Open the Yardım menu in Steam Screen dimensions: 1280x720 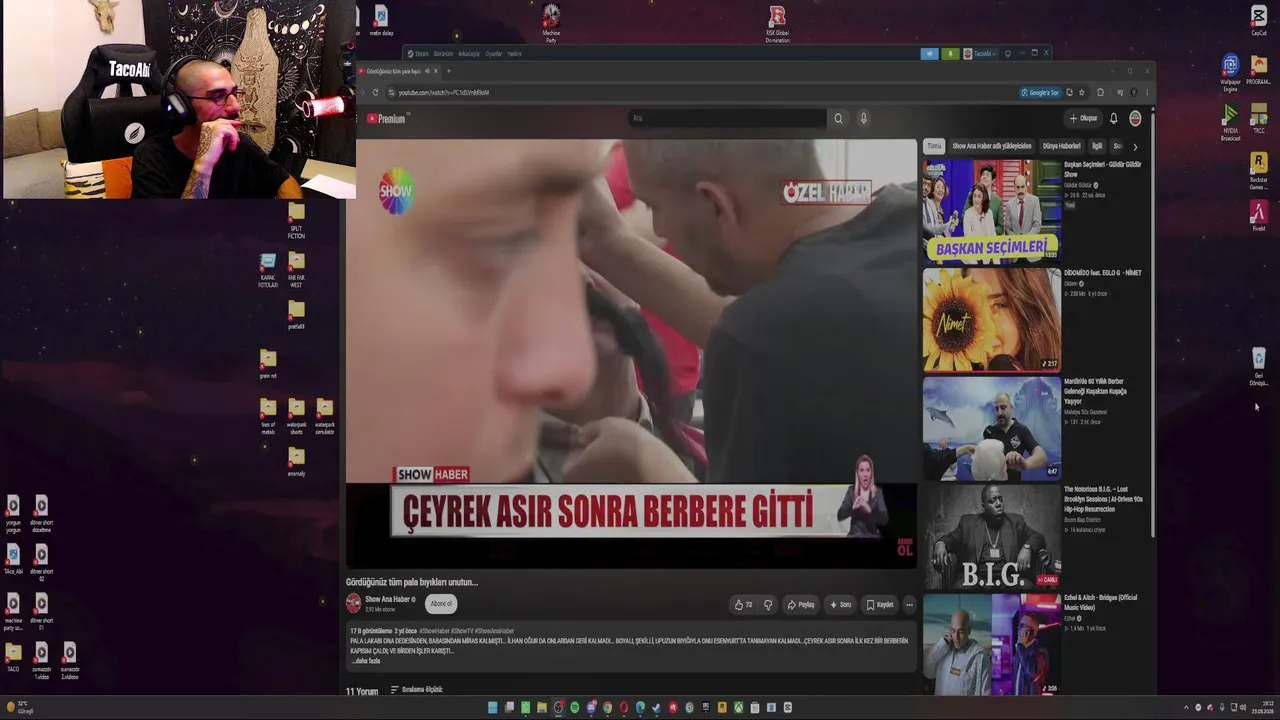(515, 54)
